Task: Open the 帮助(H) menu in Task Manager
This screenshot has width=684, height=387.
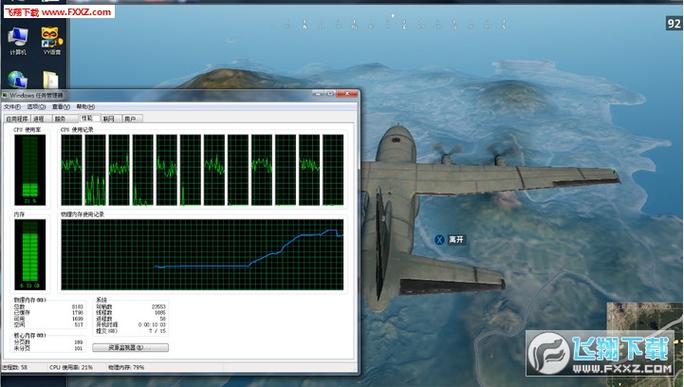Action: click(86, 106)
